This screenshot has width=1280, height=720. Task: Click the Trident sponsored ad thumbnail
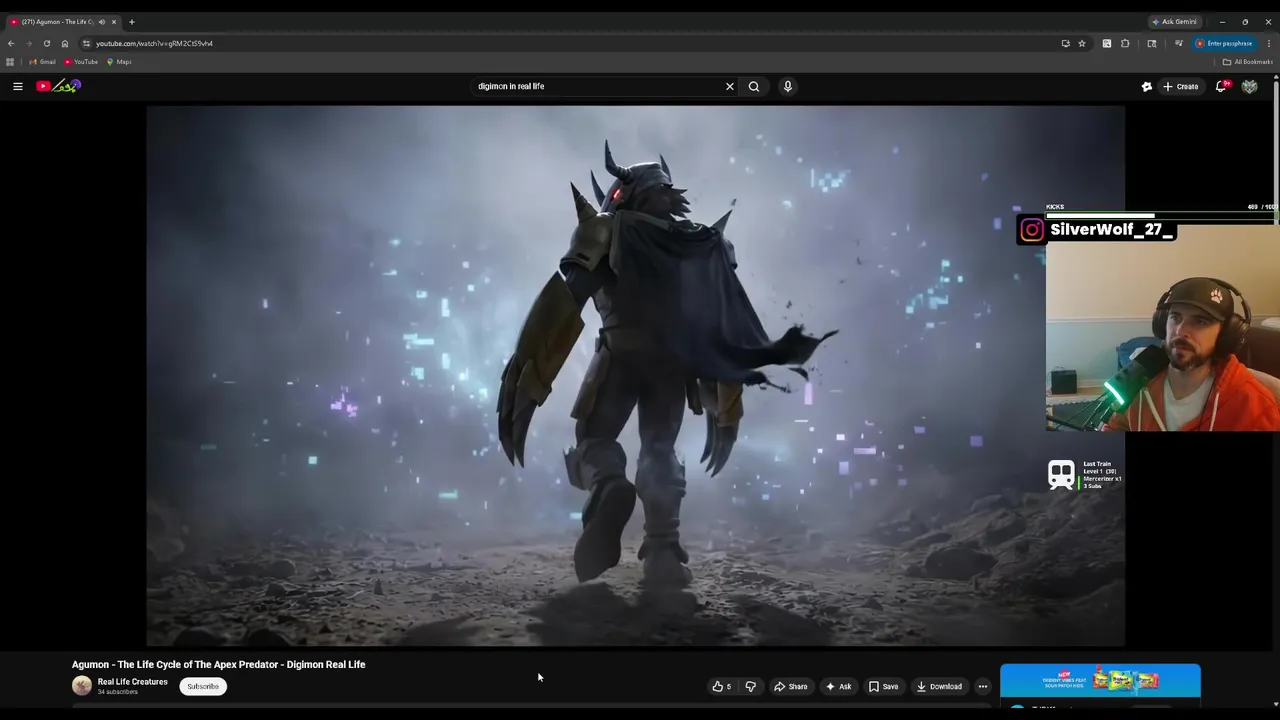1100,681
